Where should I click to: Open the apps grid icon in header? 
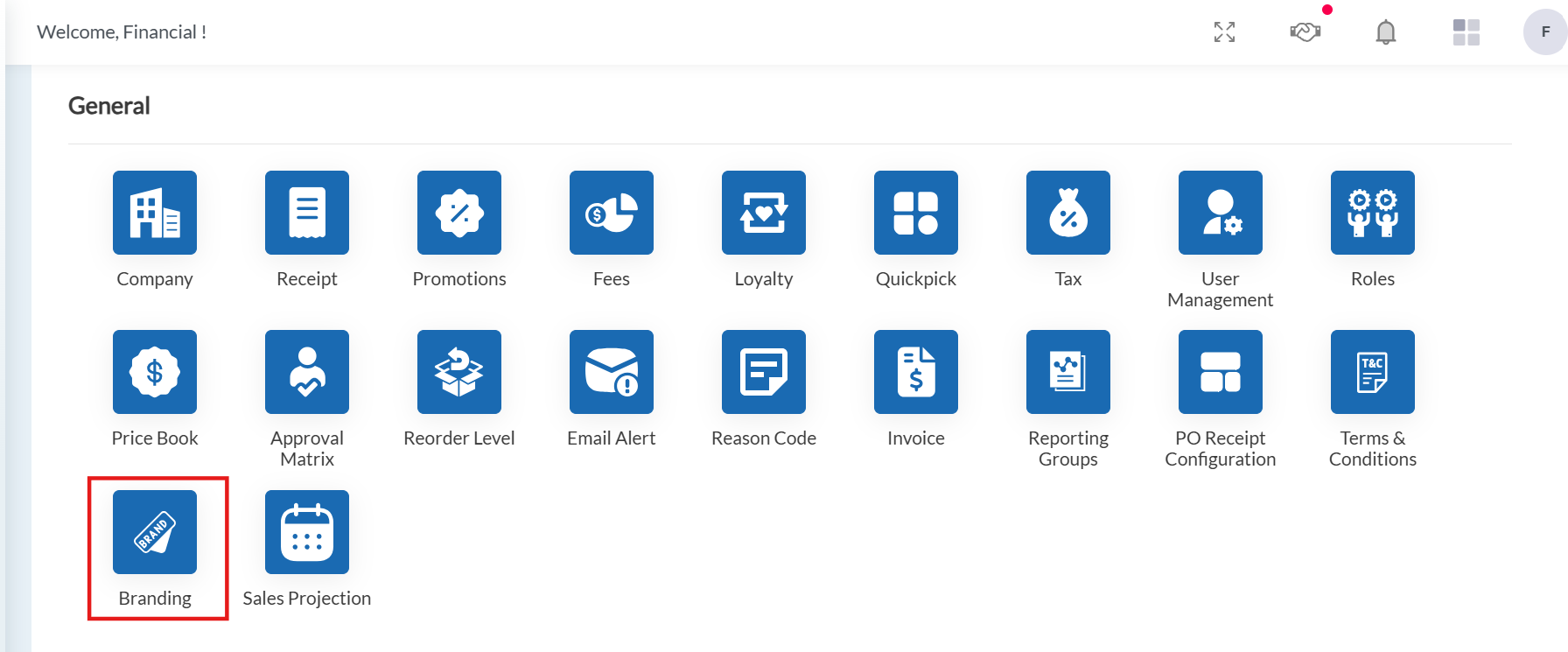pyautogui.click(x=1466, y=32)
